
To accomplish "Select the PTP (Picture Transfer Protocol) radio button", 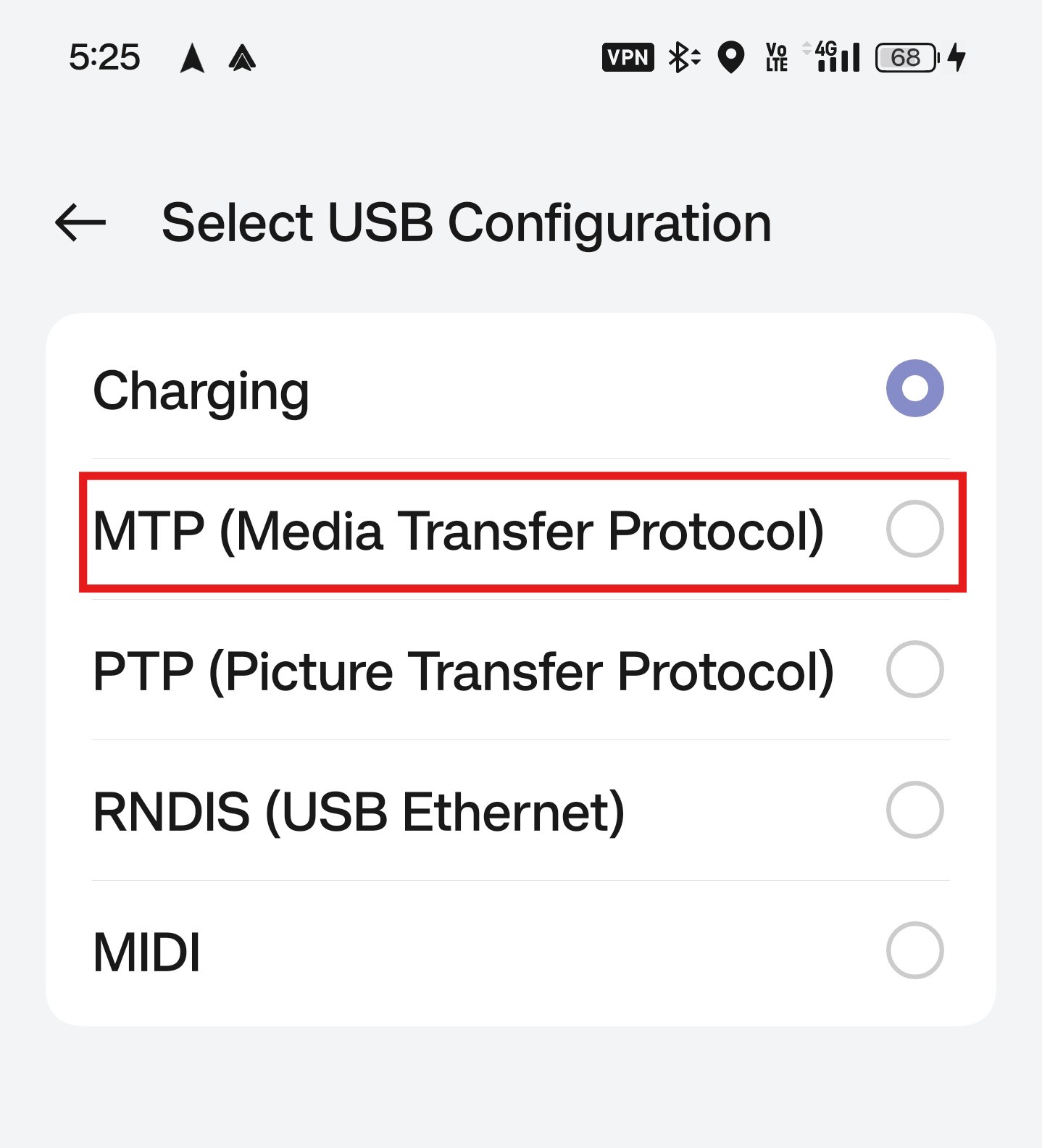I will 915,671.
